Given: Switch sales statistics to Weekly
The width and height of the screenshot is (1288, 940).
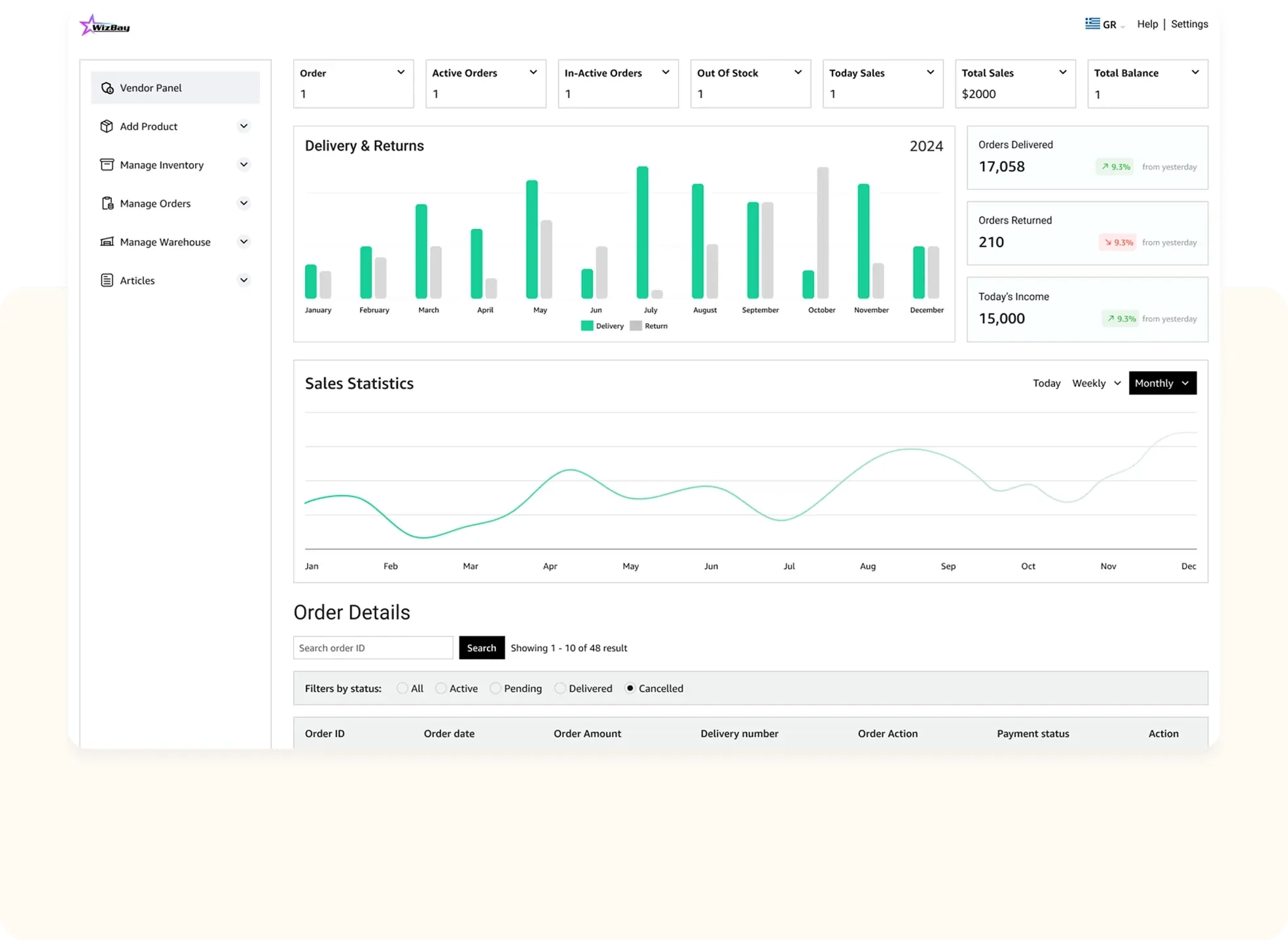Looking at the screenshot, I should pyautogui.click(x=1088, y=383).
